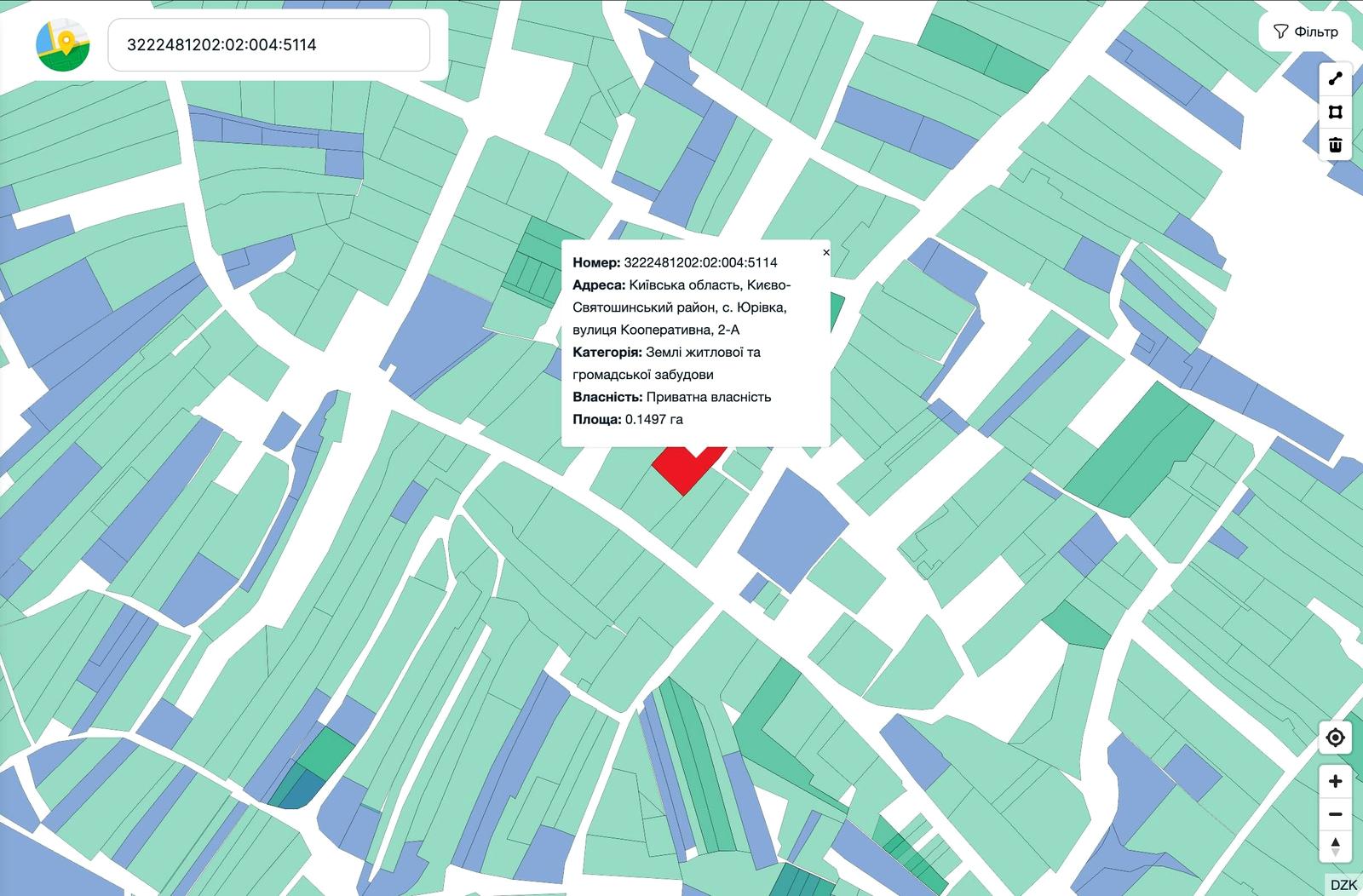Delete drawn measurements with the trash icon

(1335, 145)
